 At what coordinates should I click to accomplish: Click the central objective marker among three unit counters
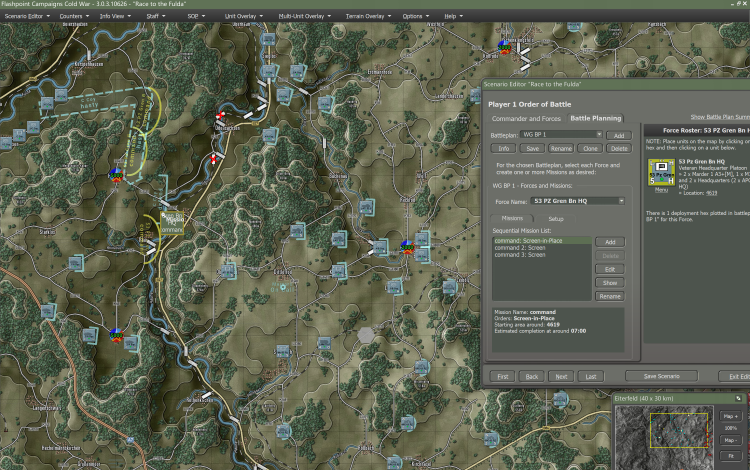click(408, 247)
